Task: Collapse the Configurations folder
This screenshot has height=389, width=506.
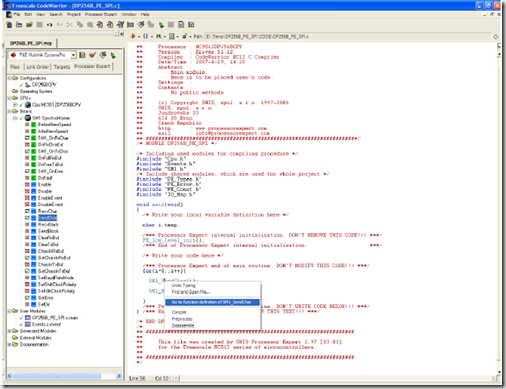Action: point(10,78)
